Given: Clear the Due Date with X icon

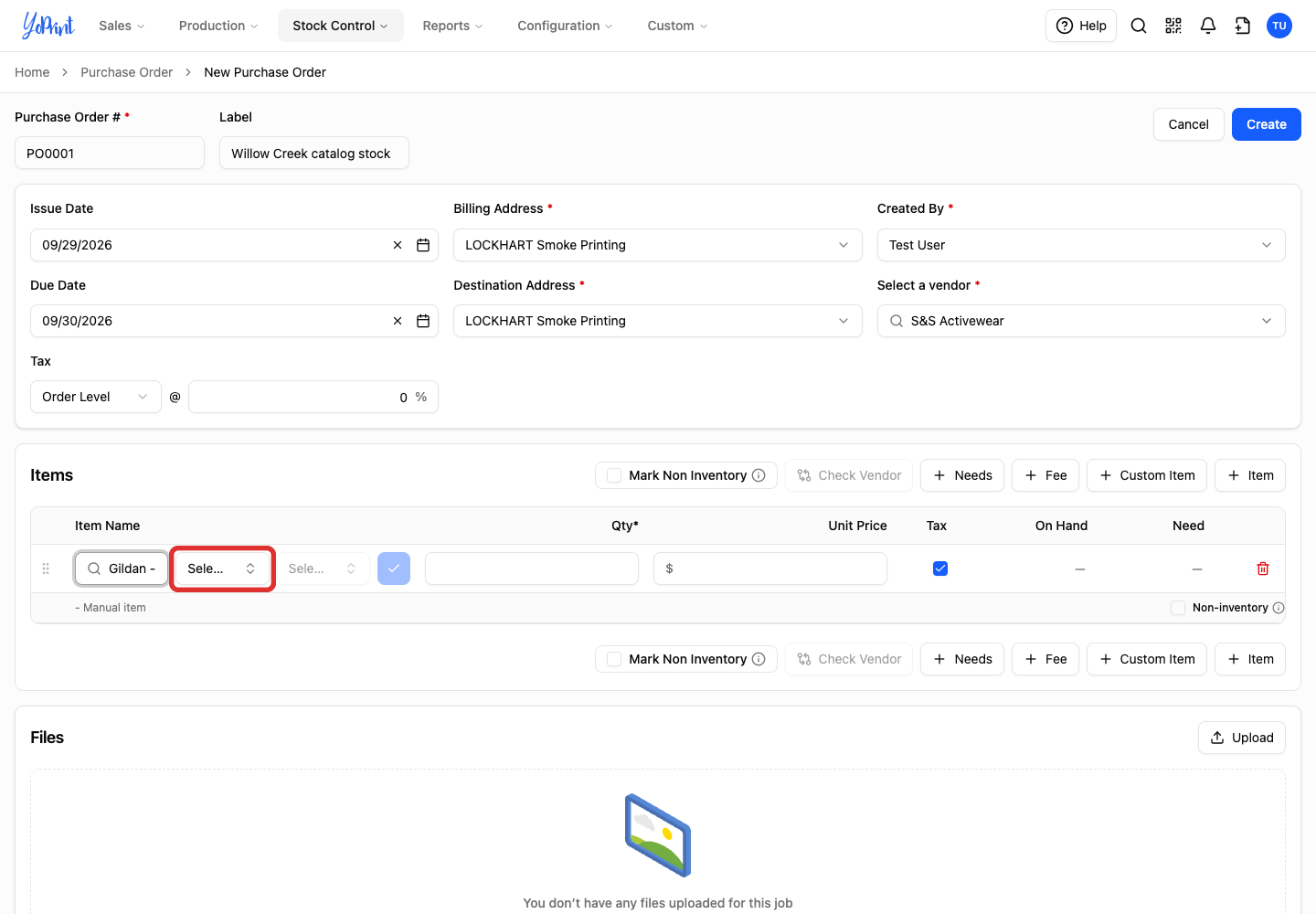Looking at the screenshot, I should (398, 321).
